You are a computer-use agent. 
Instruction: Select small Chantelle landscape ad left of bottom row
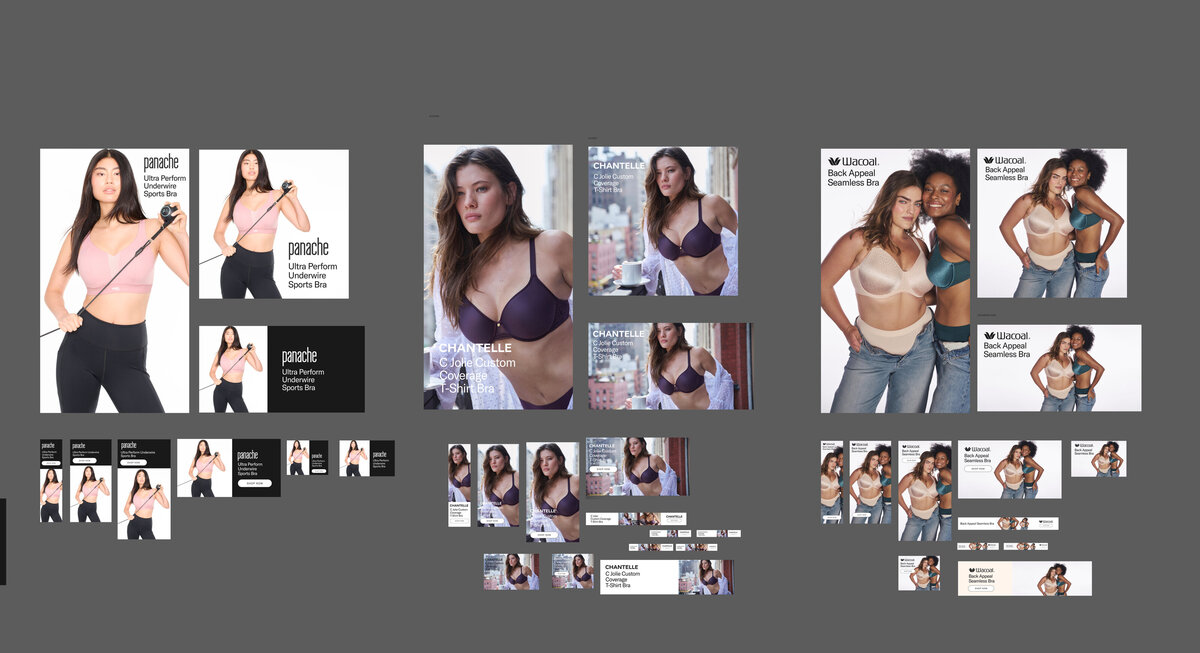511,572
